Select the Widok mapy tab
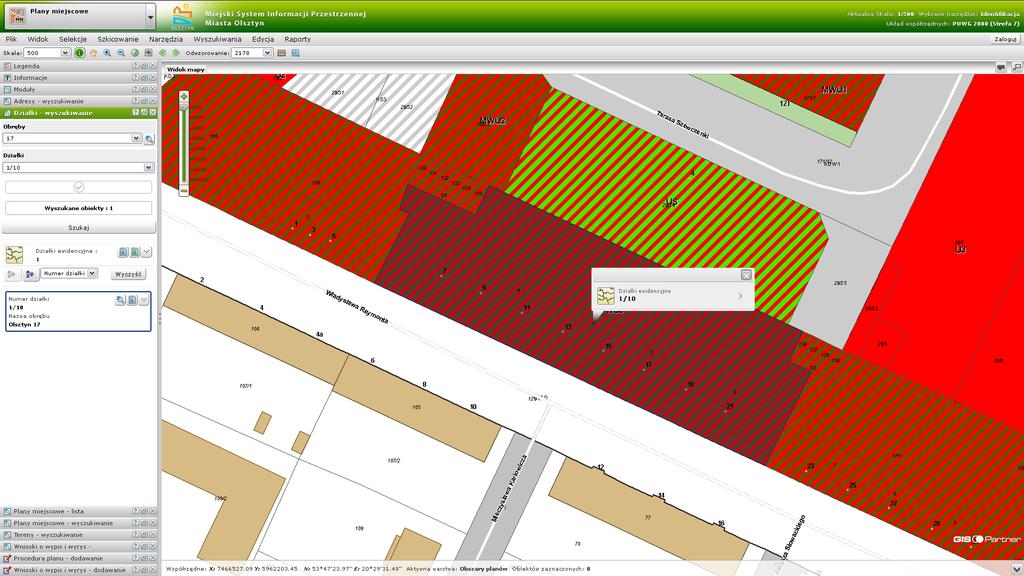Viewport: 1024px width, 576px height. coord(185,69)
